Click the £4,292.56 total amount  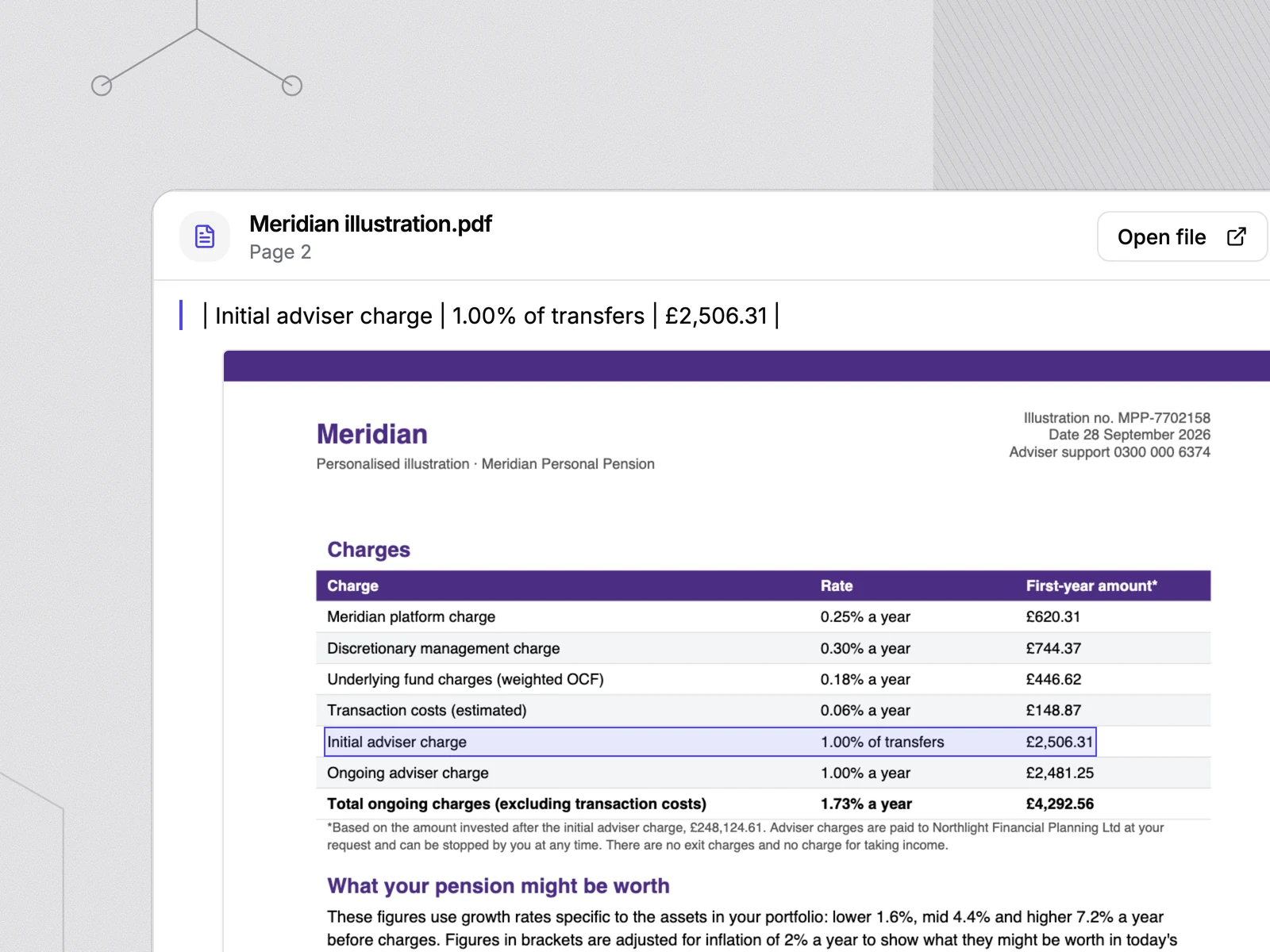pos(1060,804)
